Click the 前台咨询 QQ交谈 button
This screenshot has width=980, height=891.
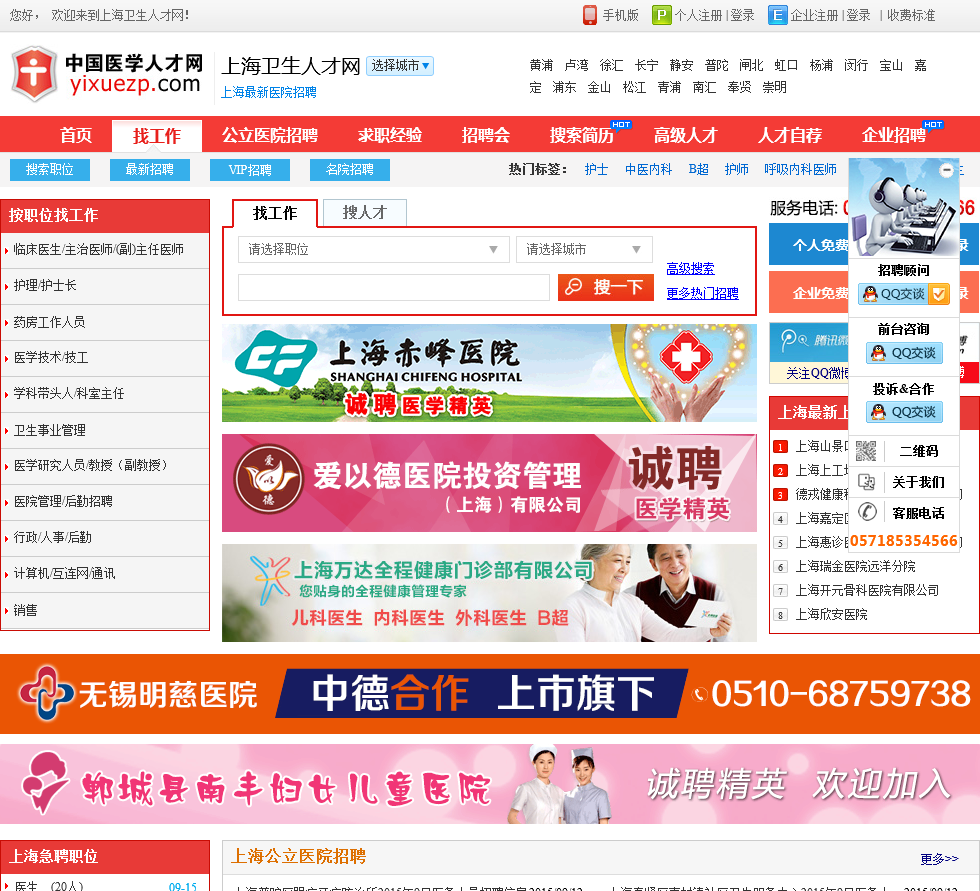904,353
